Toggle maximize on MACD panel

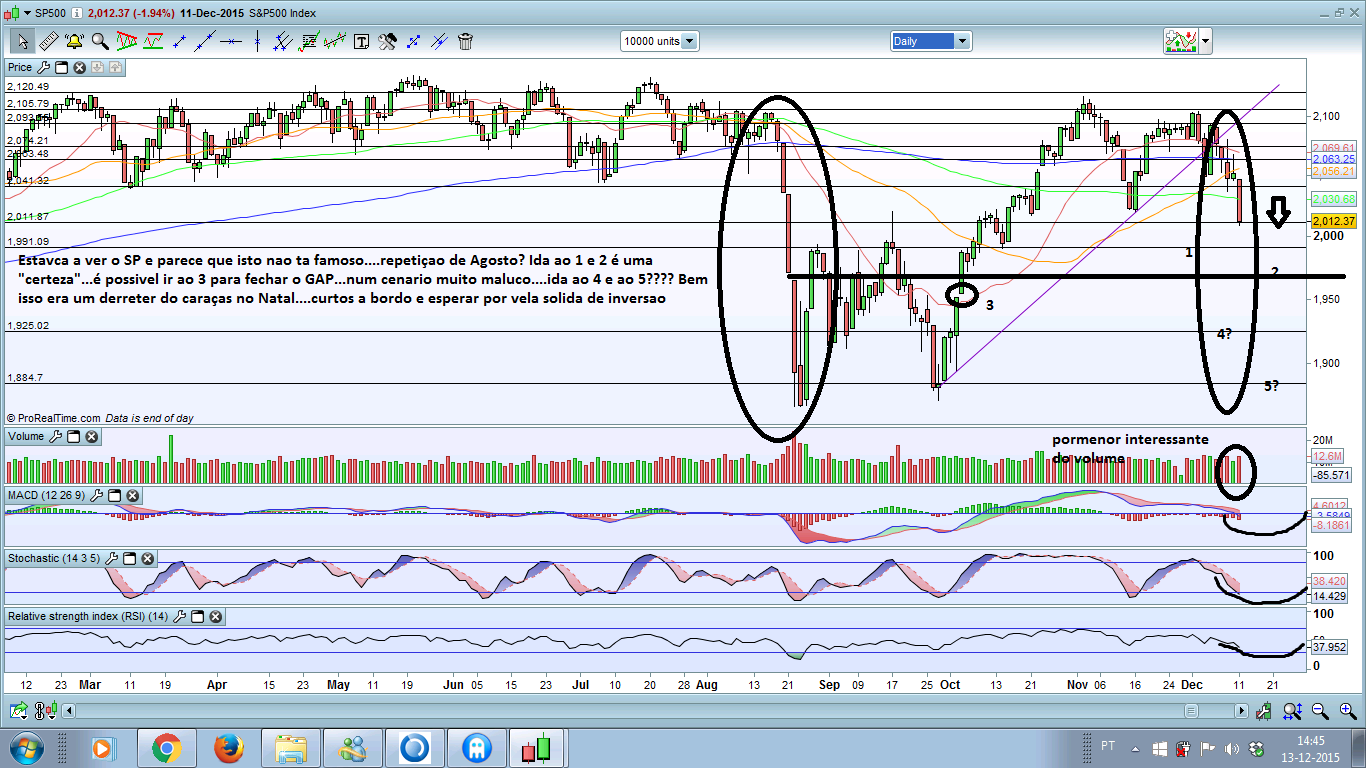coord(115,496)
